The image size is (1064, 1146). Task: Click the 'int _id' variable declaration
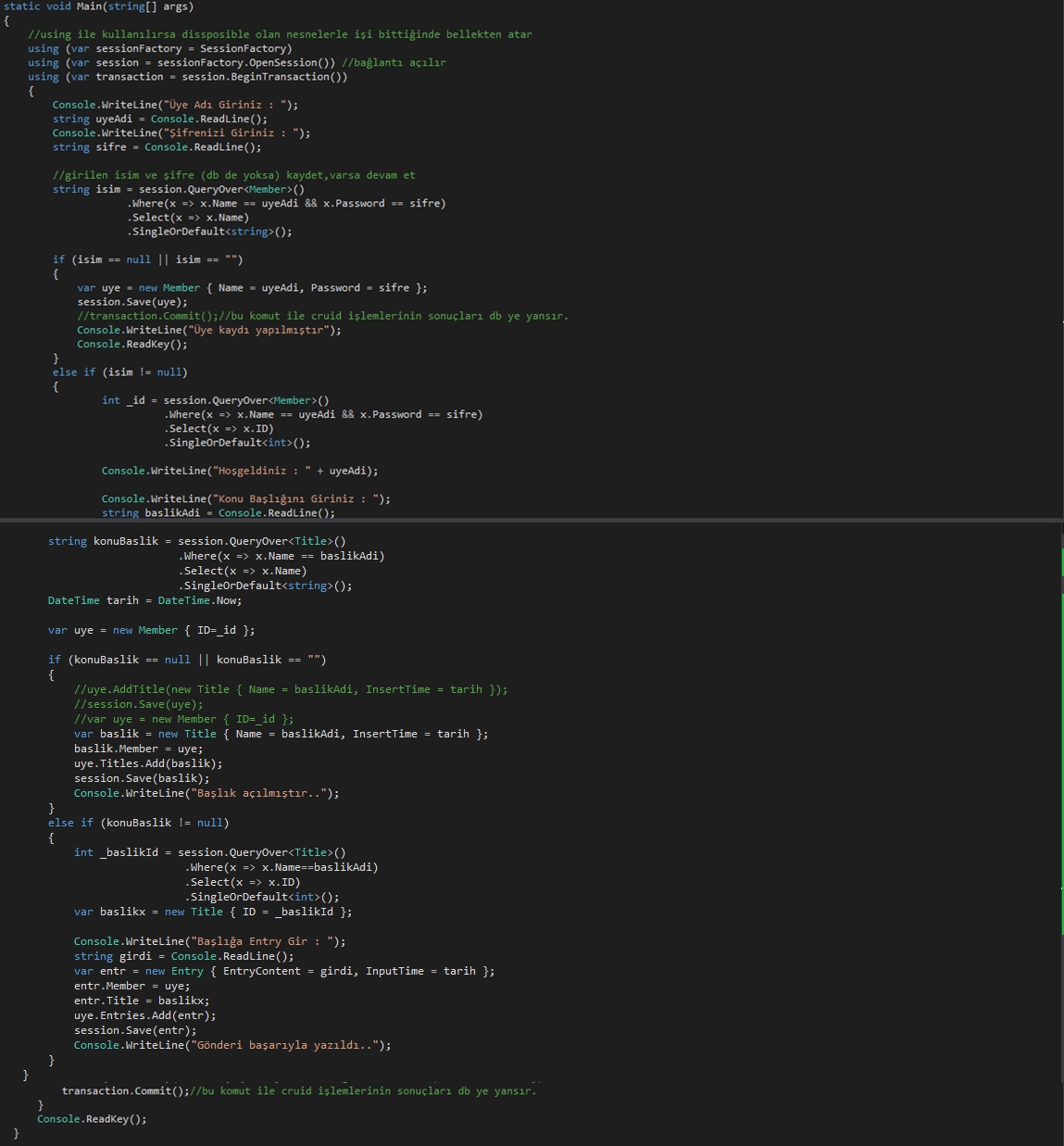123,400
